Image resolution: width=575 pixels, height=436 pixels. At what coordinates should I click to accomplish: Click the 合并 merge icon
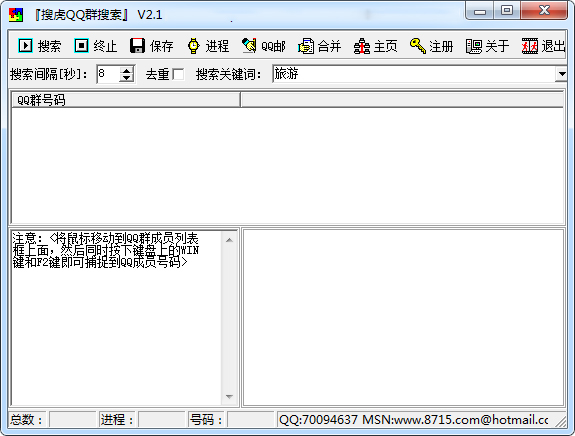[306, 46]
